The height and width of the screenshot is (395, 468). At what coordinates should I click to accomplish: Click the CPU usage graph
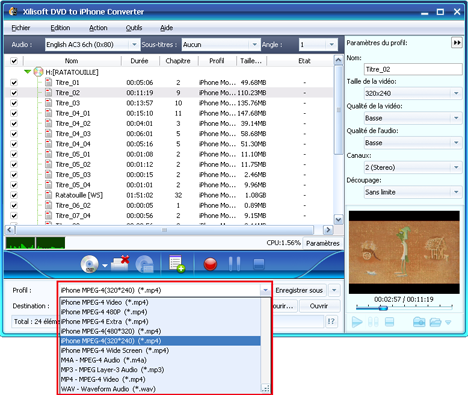[x=35, y=243]
